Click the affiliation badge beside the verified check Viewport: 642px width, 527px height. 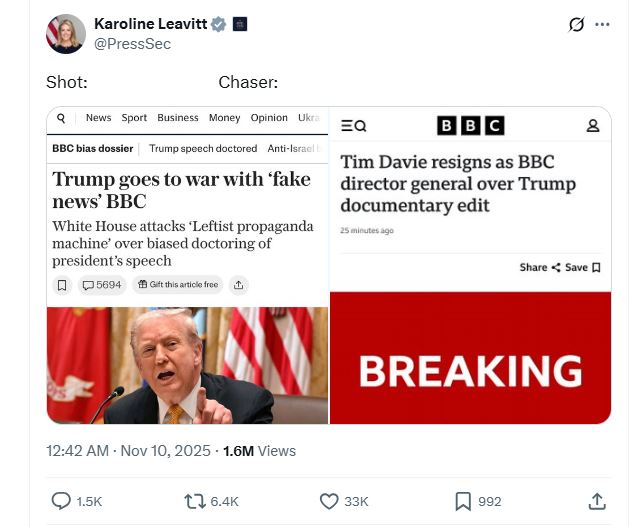(240, 24)
